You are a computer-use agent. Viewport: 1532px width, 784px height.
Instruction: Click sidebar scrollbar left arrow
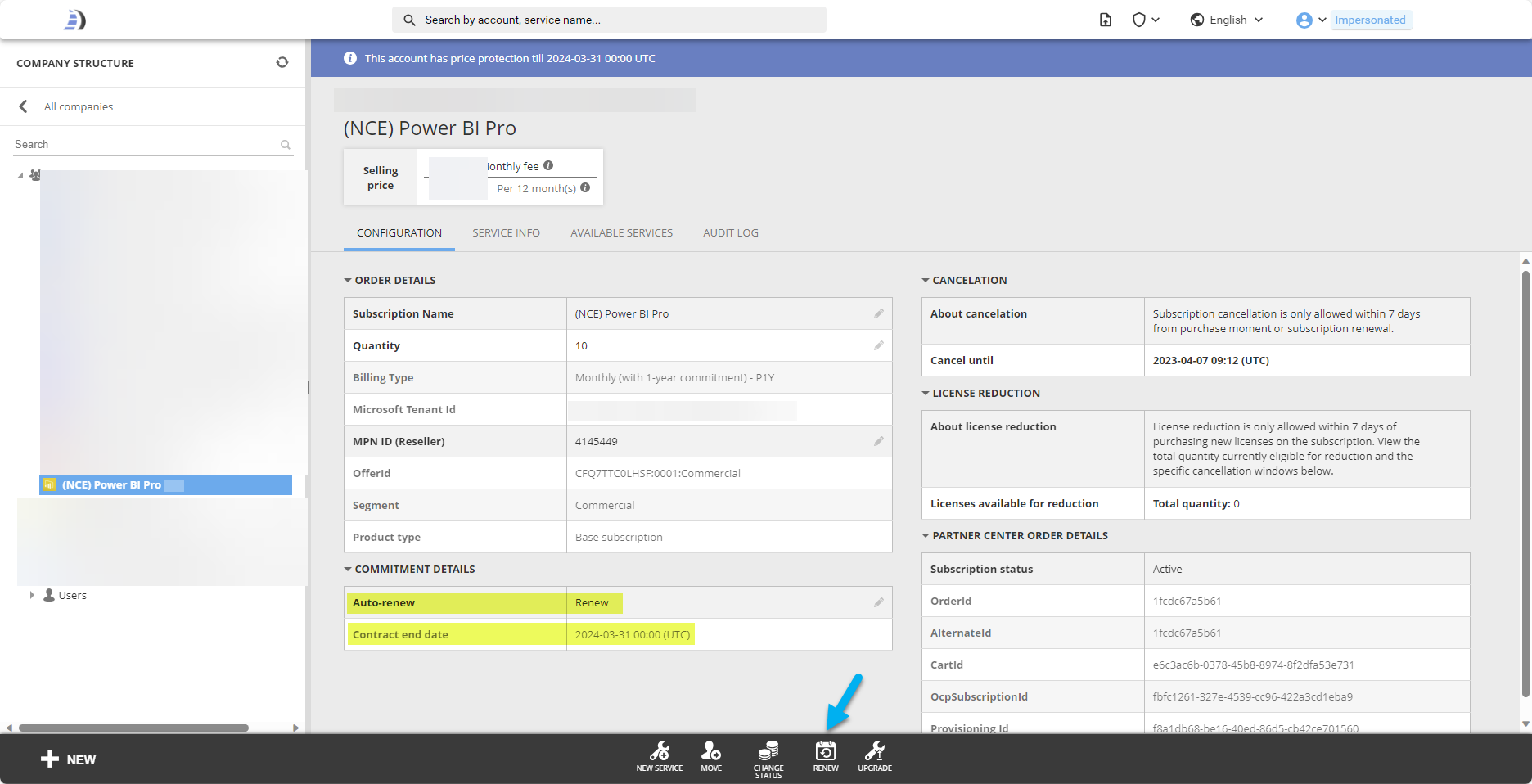(x=9, y=728)
